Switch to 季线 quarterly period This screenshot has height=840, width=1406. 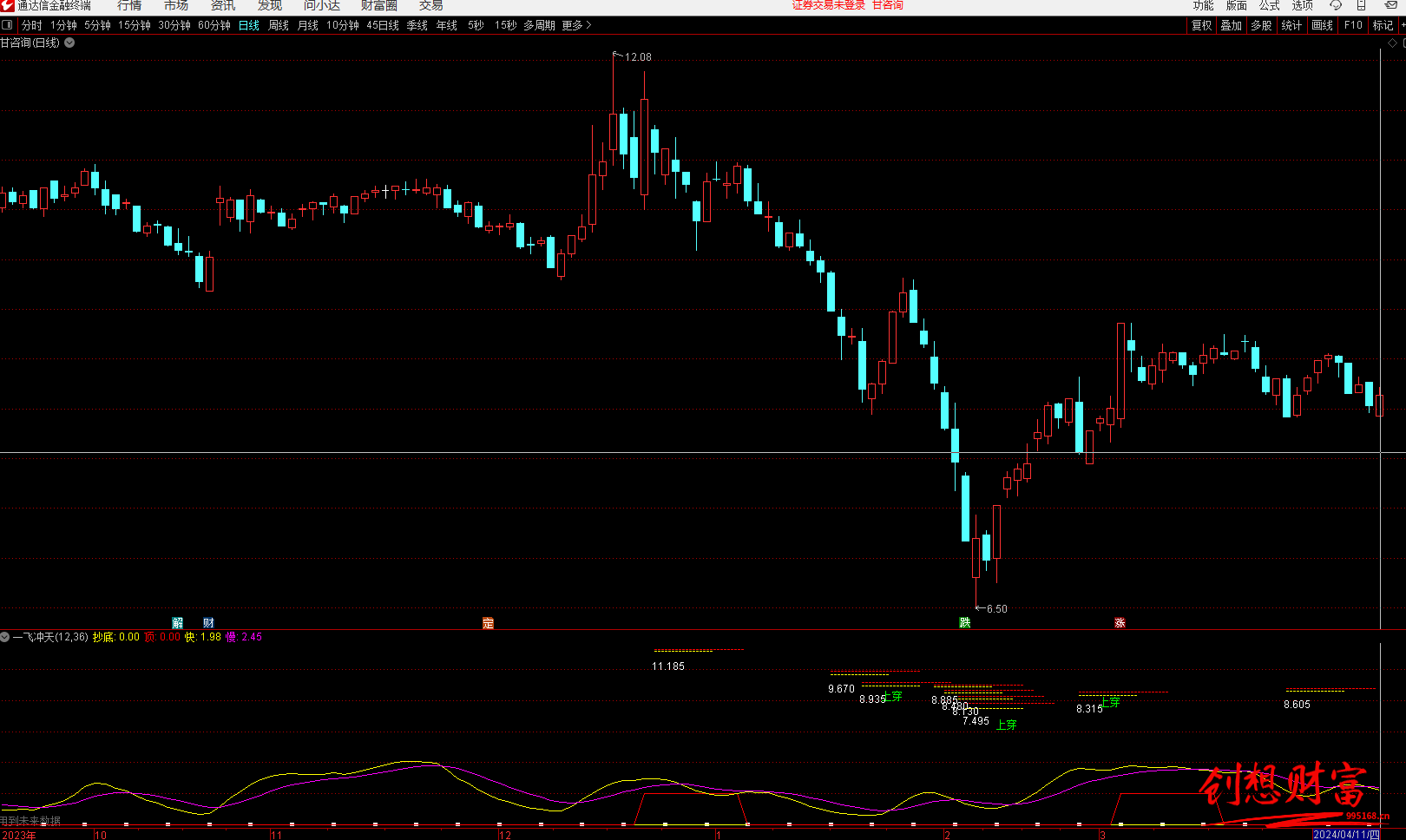pyautogui.click(x=417, y=25)
